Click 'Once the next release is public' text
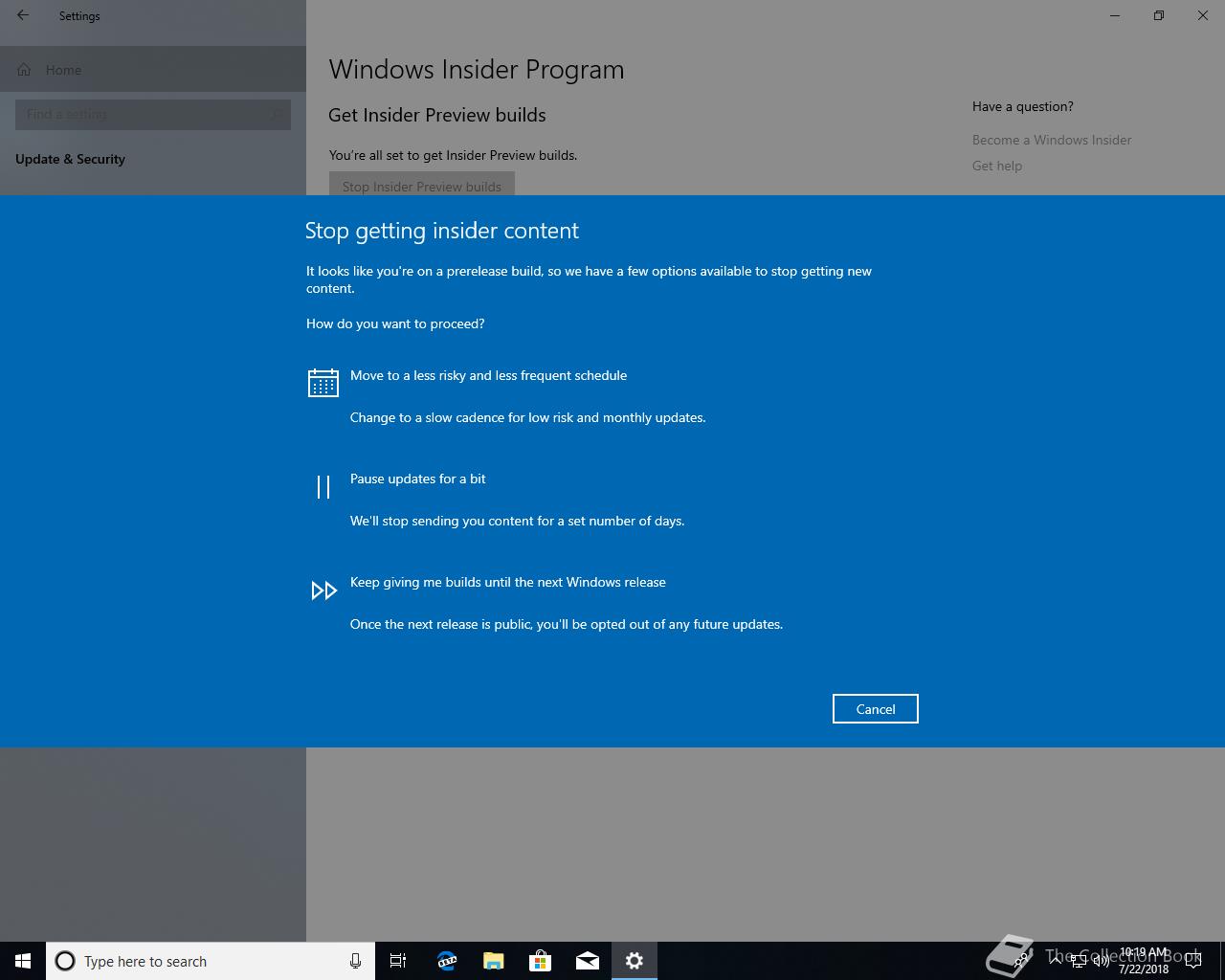This screenshot has width=1225, height=980. [567, 624]
